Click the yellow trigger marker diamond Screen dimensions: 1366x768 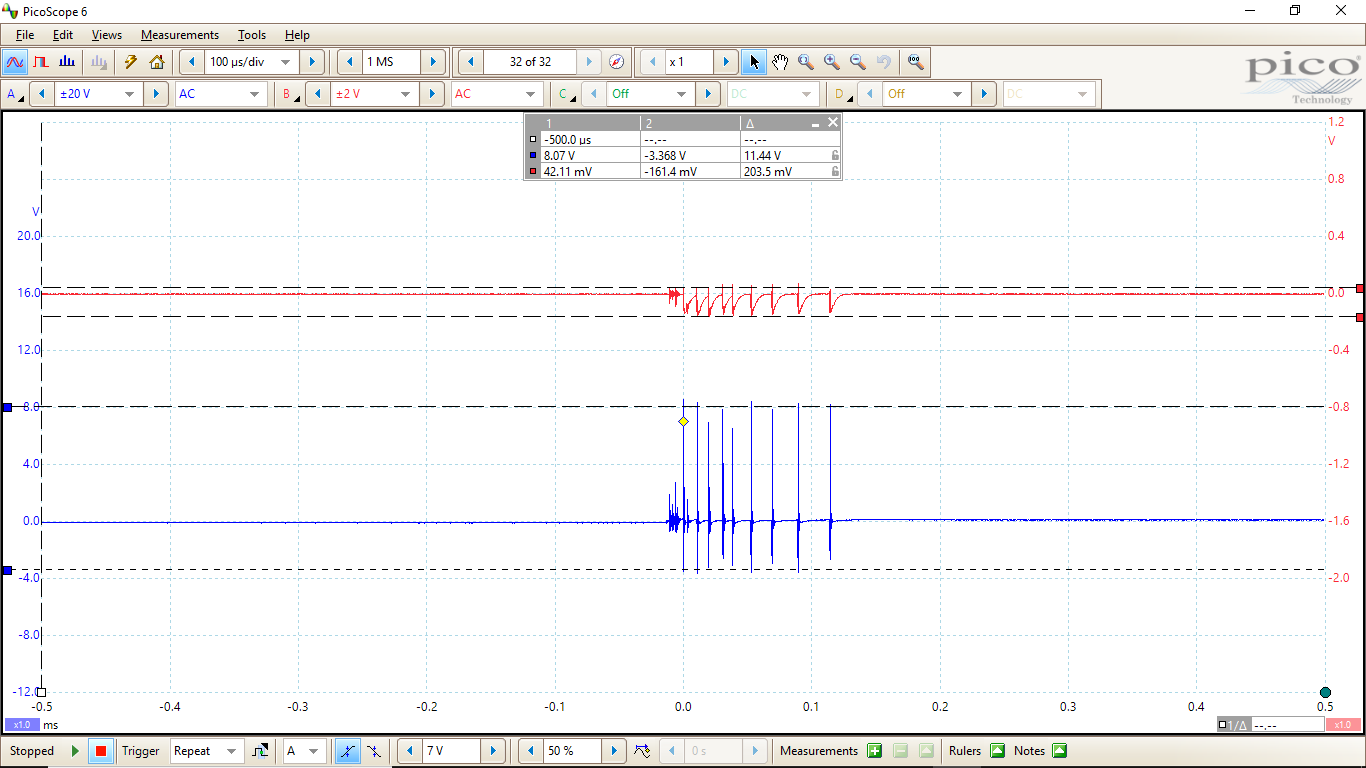pos(684,422)
